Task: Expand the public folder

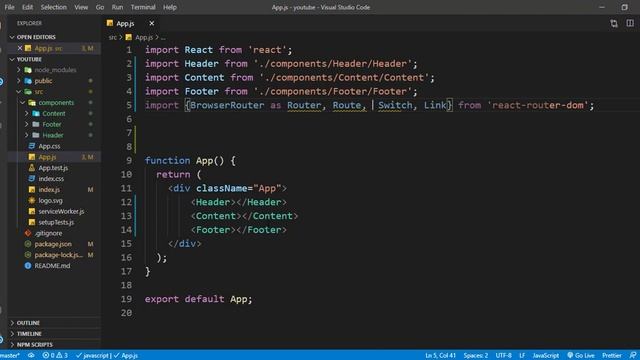Action: click(x=43, y=81)
